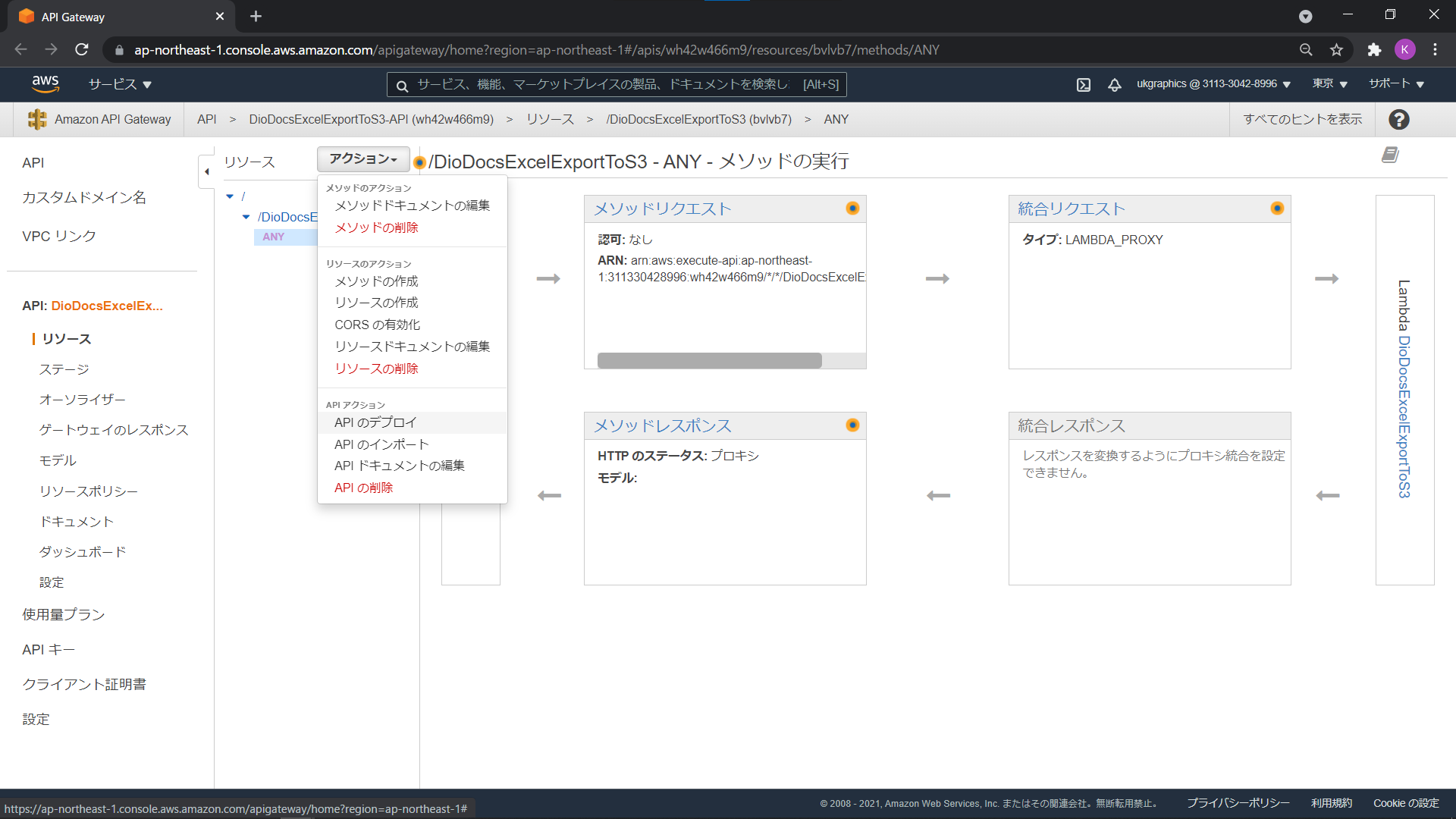Click hint dot on メソッドリクエスト card
The width and height of the screenshot is (1456, 819).
pyautogui.click(x=852, y=209)
